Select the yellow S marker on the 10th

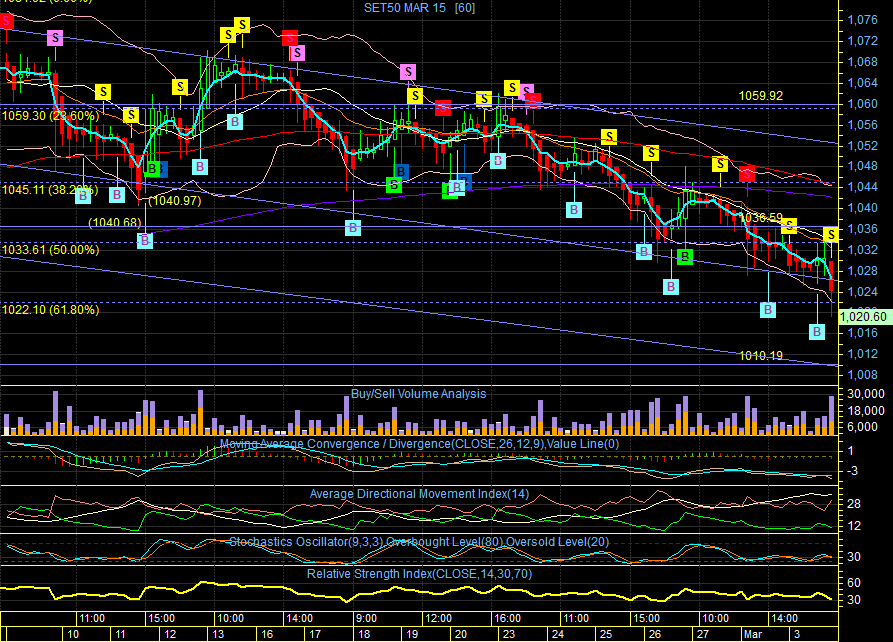103,92
